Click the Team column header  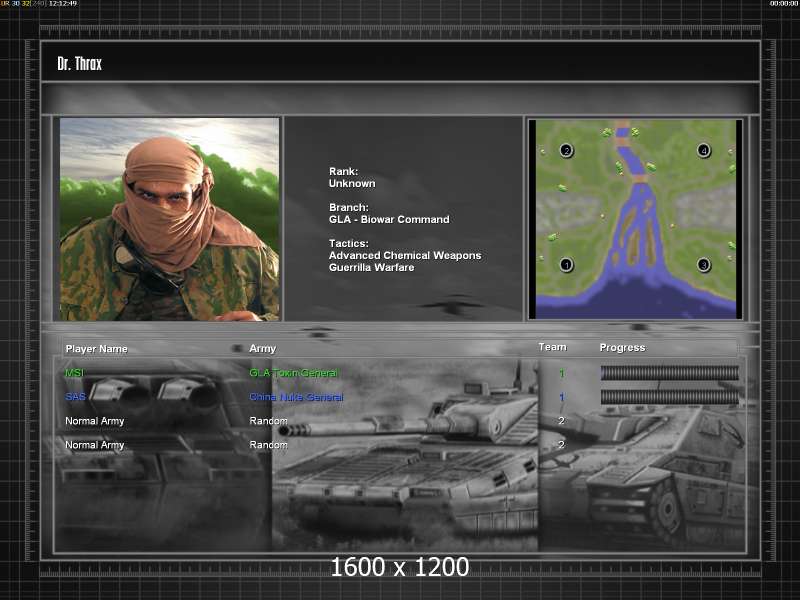click(x=553, y=347)
